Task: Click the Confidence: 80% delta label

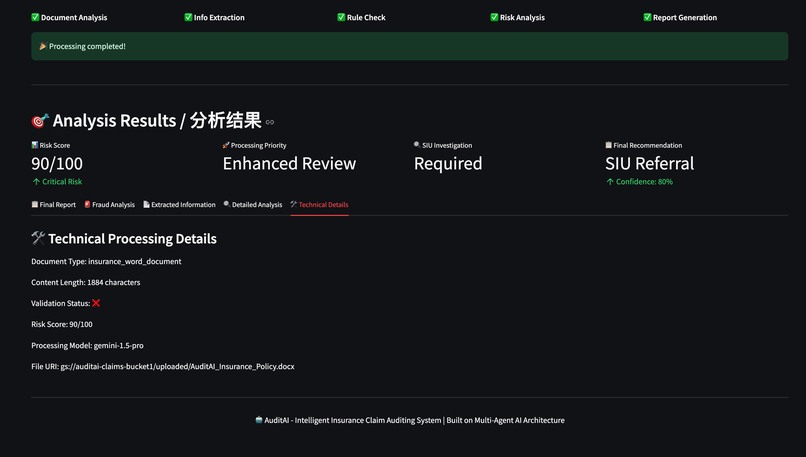Action: click(645, 181)
